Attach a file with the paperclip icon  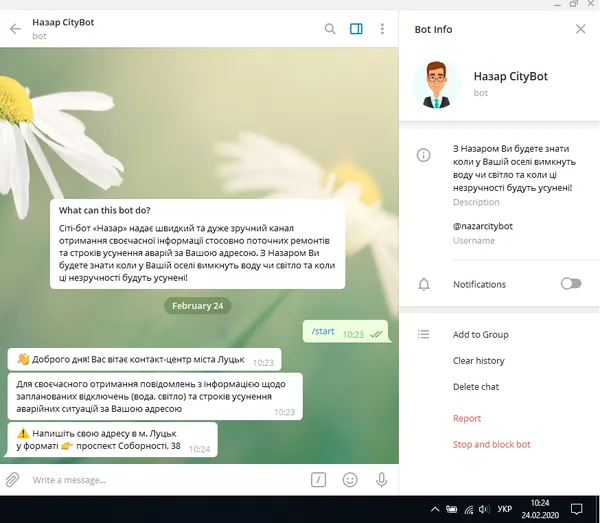12,479
